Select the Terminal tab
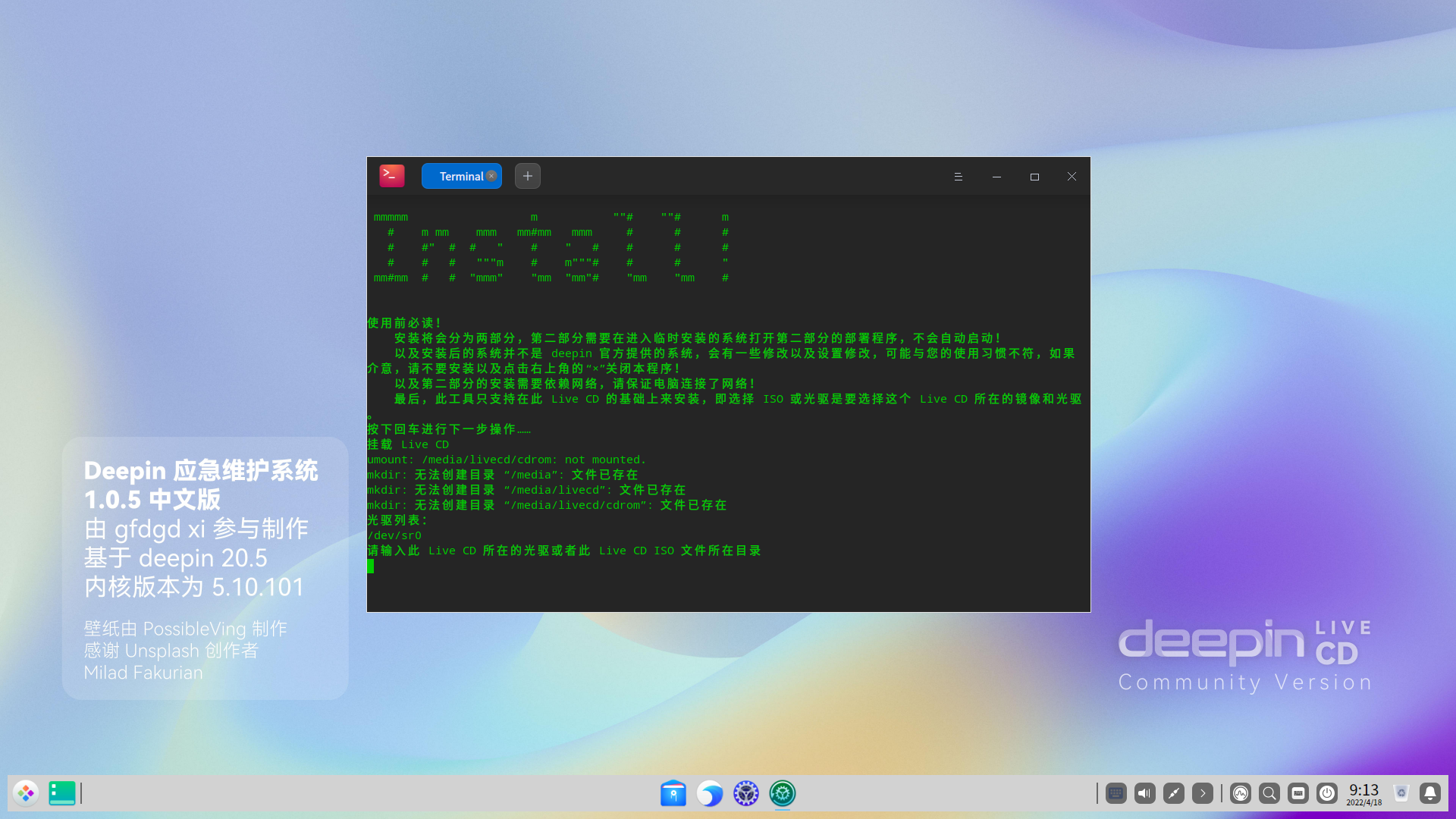 click(x=458, y=177)
